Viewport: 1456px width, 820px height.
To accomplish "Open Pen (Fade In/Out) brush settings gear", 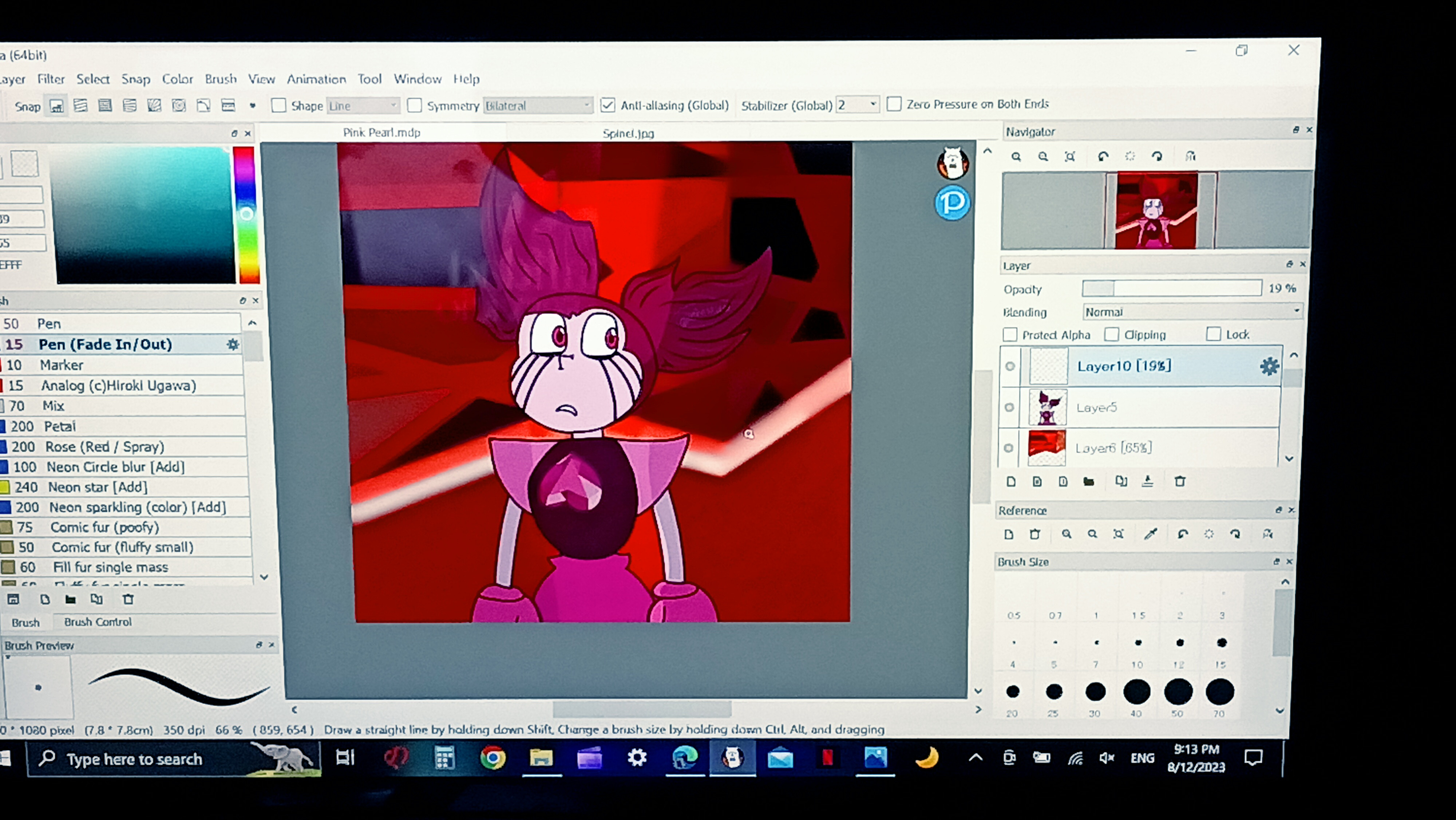I will pyautogui.click(x=232, y=344).
